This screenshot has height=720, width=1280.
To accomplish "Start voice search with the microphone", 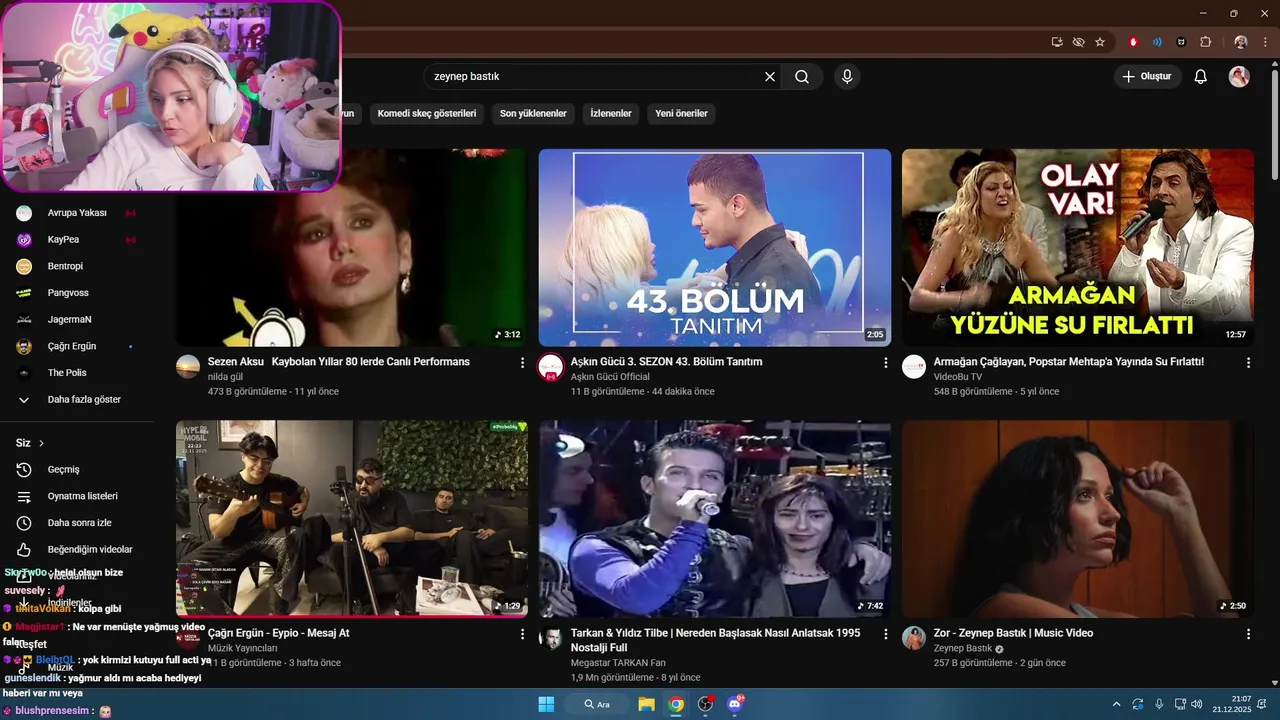I will tap(847, 77).
